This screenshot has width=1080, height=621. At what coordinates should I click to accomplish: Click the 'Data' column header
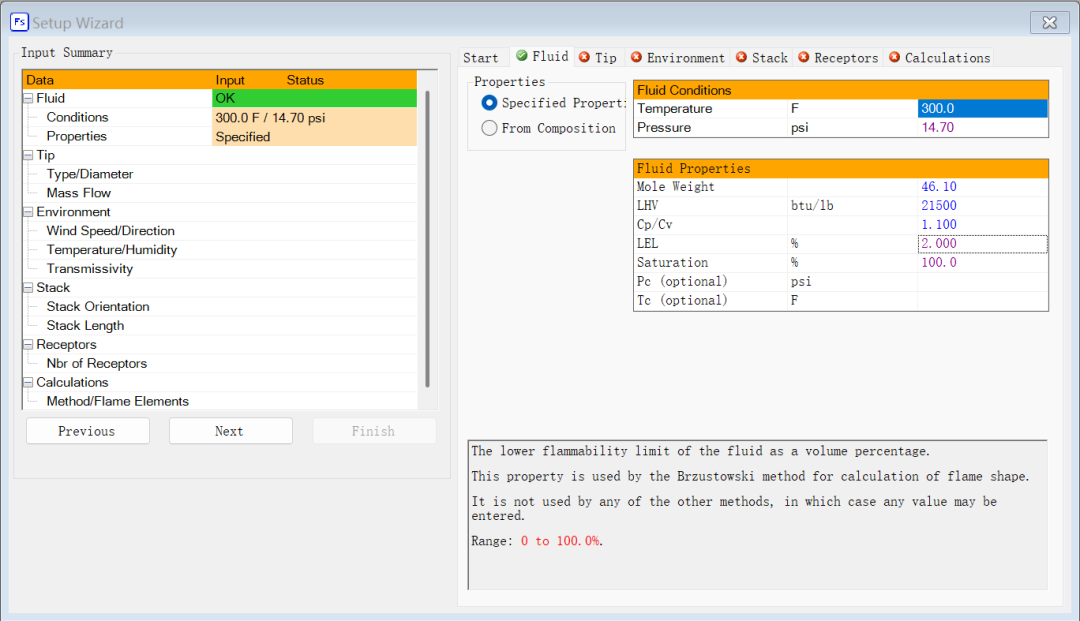[40, 80]
